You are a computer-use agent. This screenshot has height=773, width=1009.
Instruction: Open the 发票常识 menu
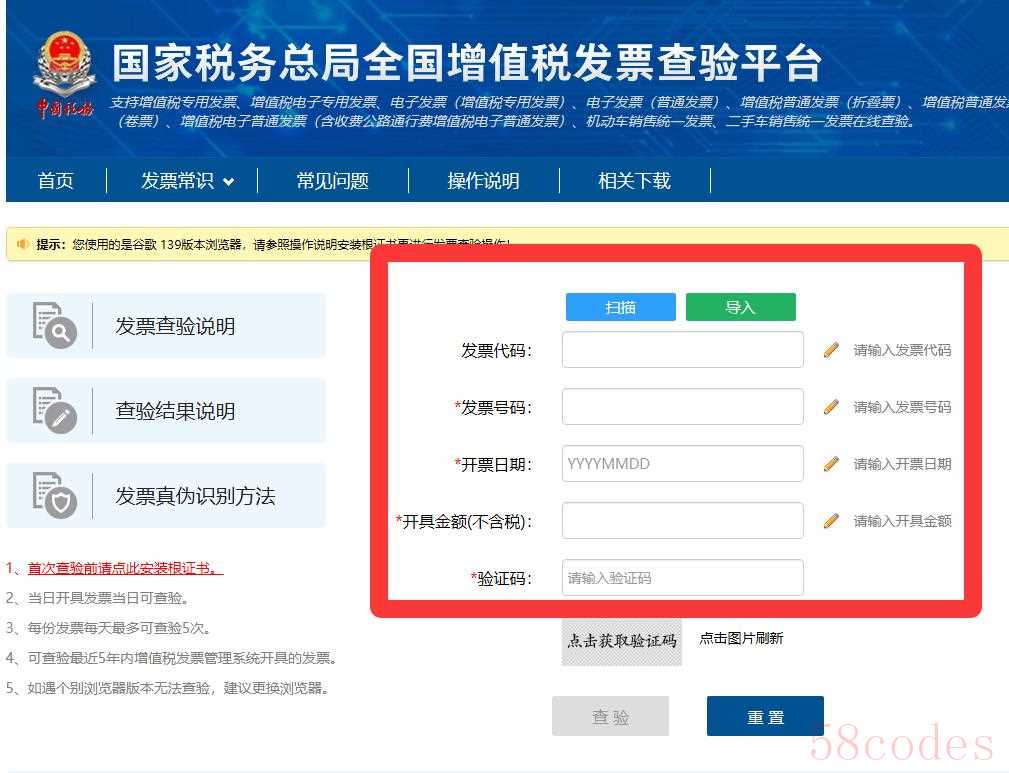(x=178, y=181)
